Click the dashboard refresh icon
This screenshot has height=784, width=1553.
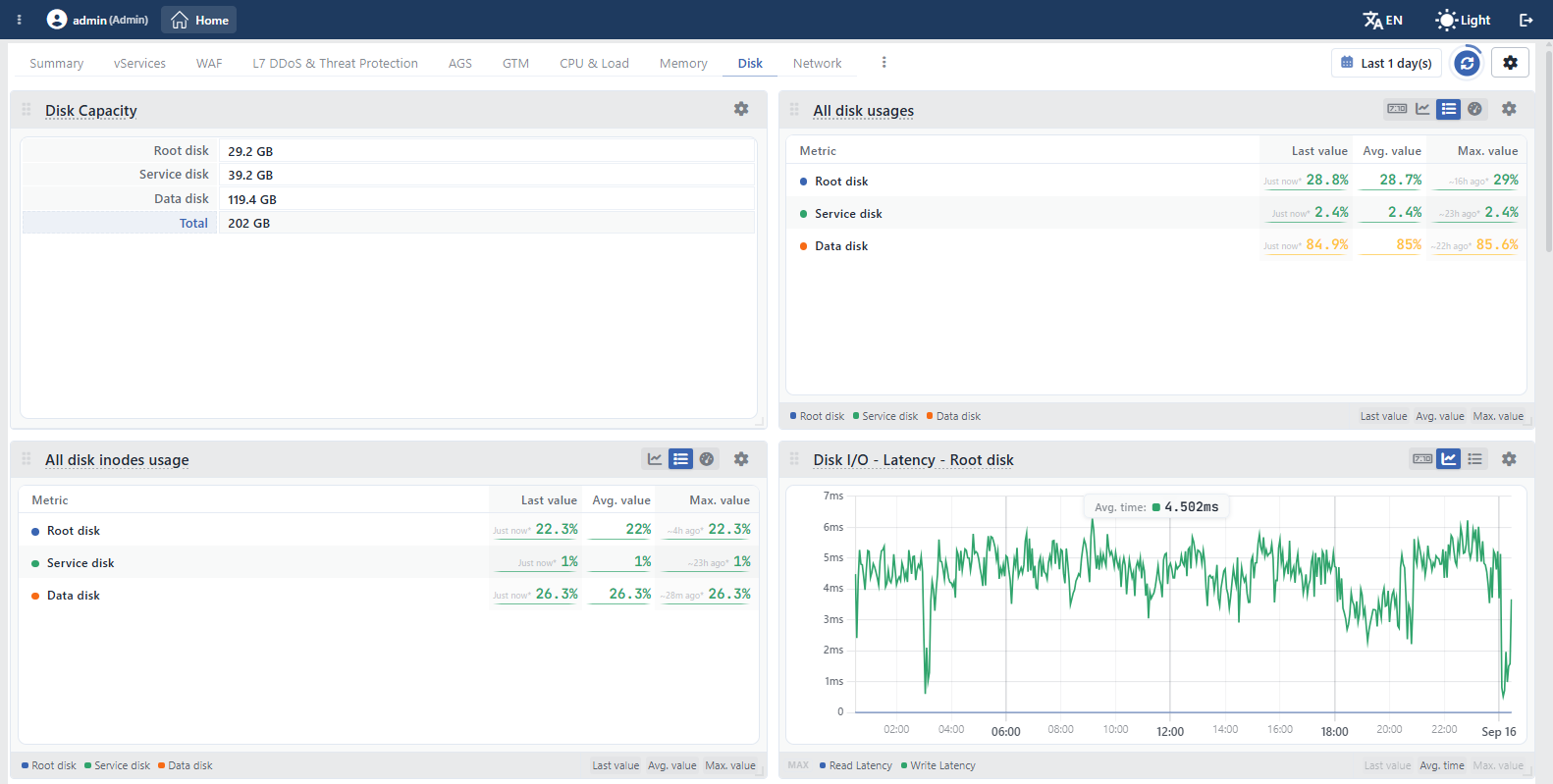click(1467, 63)
